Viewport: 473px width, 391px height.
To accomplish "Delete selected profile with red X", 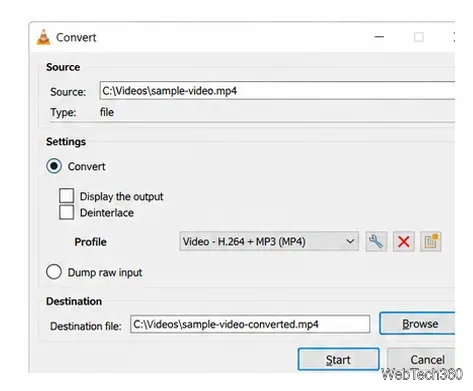I will [x=404, y=242].
